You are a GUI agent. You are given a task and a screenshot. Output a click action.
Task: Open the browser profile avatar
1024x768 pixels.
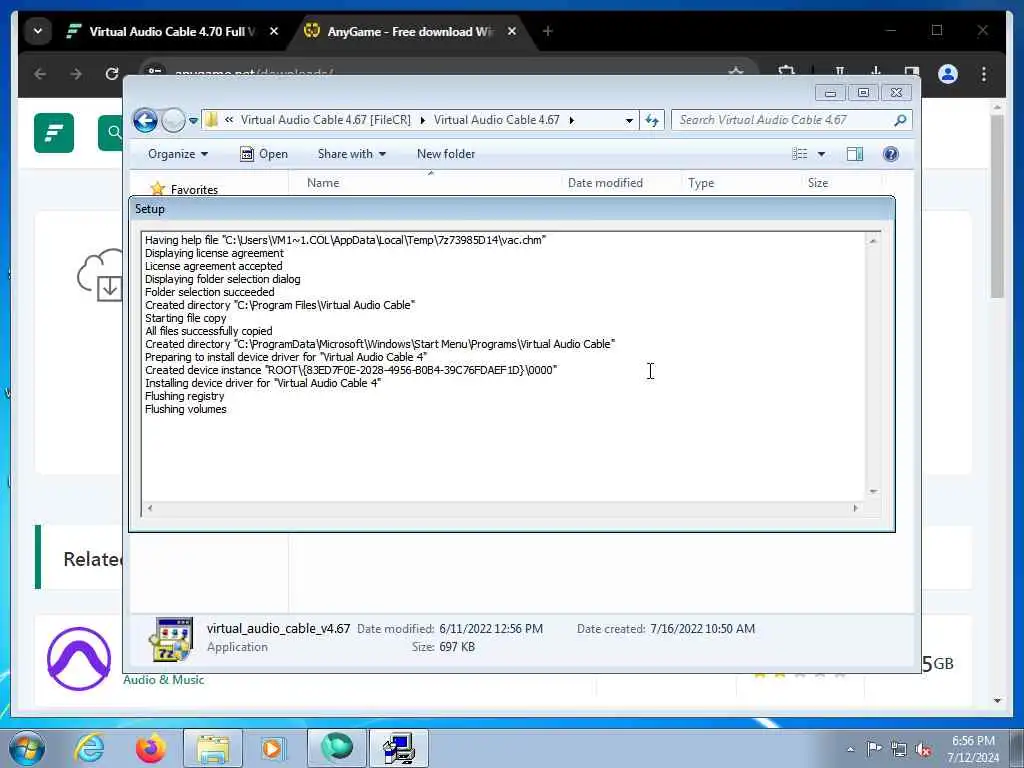point(948,74)
